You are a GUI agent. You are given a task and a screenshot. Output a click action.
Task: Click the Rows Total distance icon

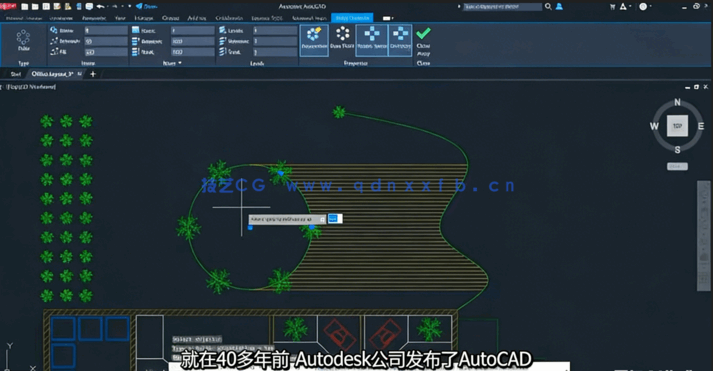click(x=136, y=52)
